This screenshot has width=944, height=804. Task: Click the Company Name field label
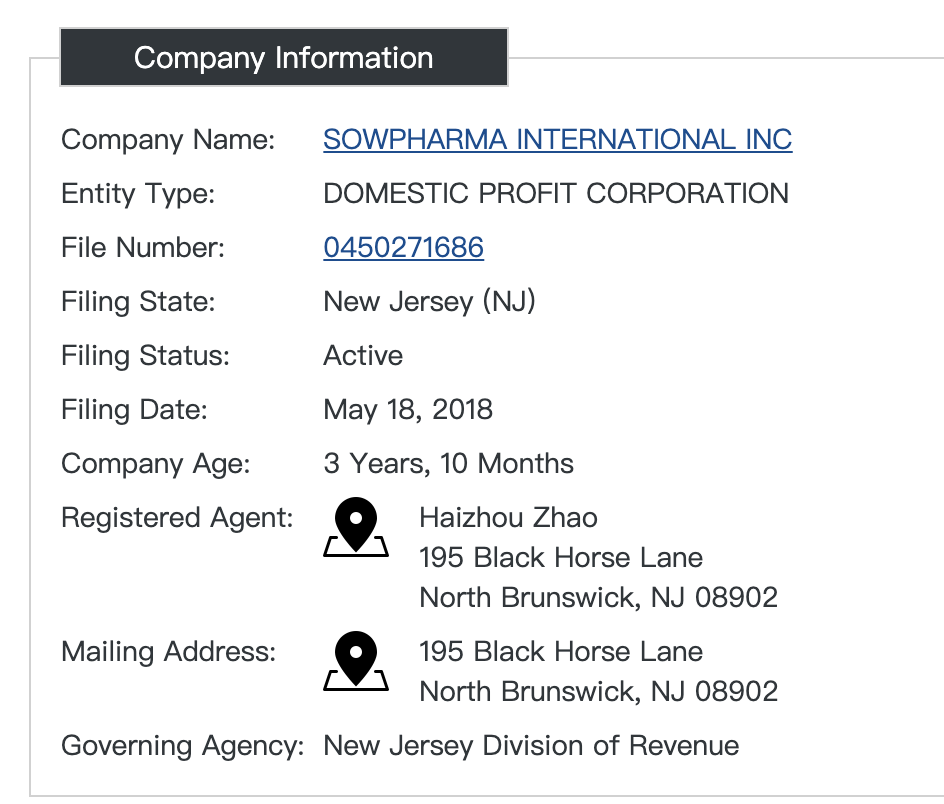click(168, 140)
